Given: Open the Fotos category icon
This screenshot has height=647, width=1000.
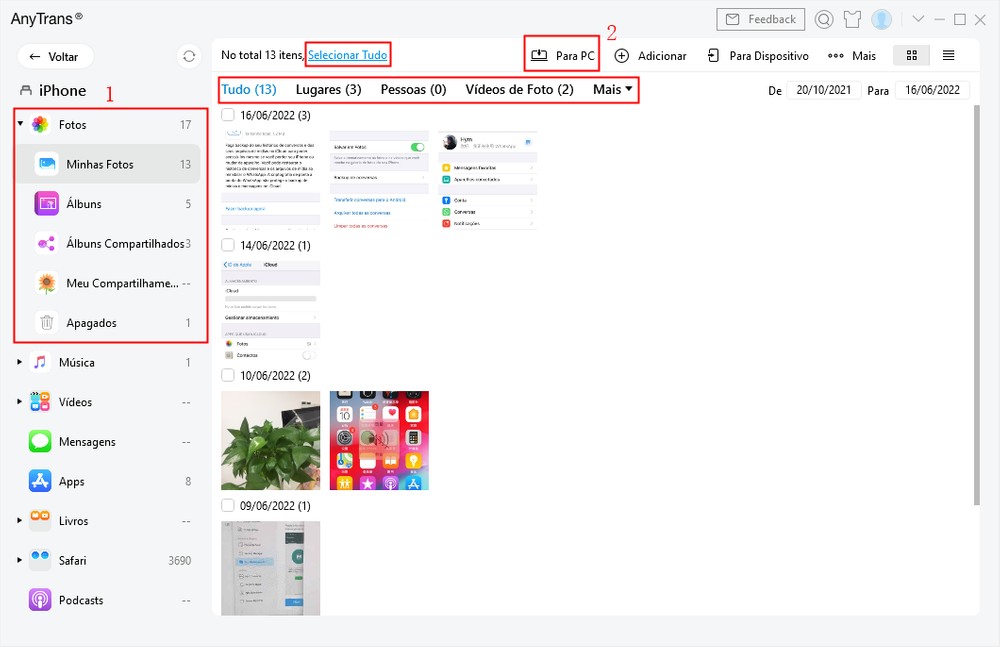Looking at the screenshot, I should click(40, 124).
